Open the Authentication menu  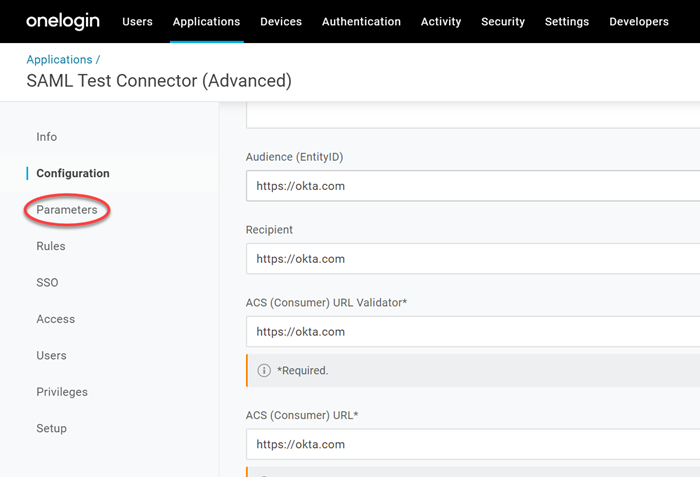coord(361,21)
